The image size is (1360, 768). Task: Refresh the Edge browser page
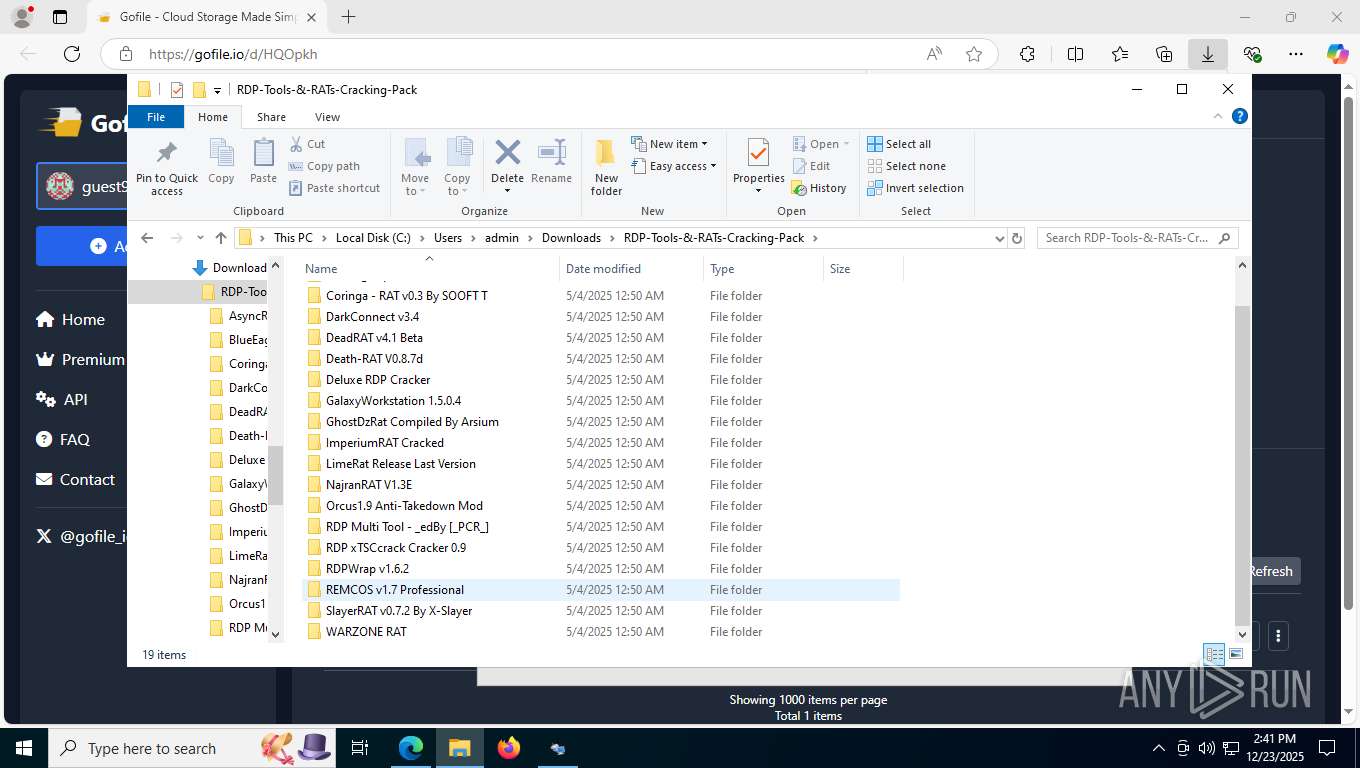coord(72,54)
